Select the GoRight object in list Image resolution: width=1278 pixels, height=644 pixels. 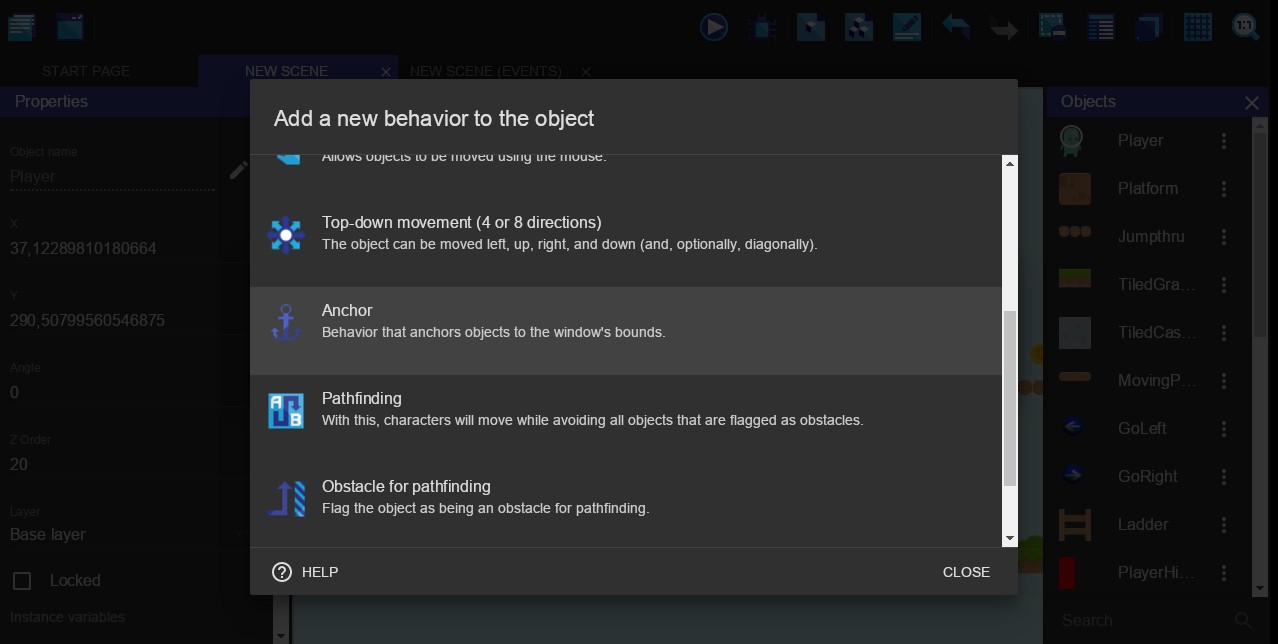coord(1150,477)
